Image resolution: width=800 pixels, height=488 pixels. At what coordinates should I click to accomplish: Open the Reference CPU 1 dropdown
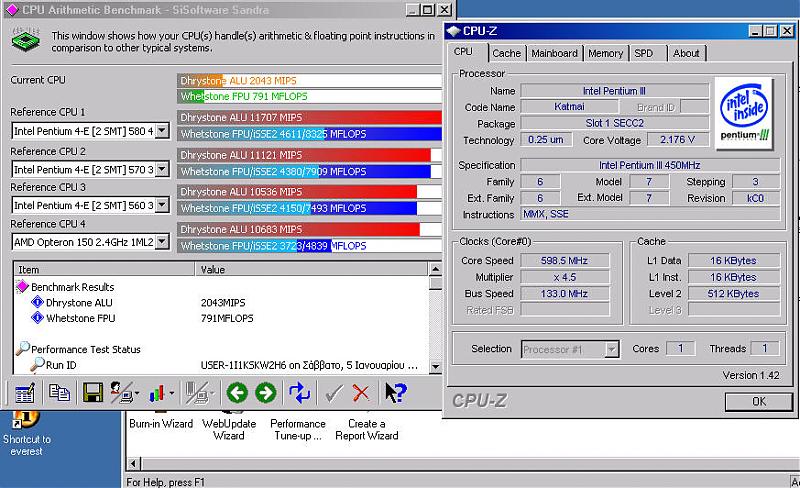pyautogui.click(x=162, y=131)
